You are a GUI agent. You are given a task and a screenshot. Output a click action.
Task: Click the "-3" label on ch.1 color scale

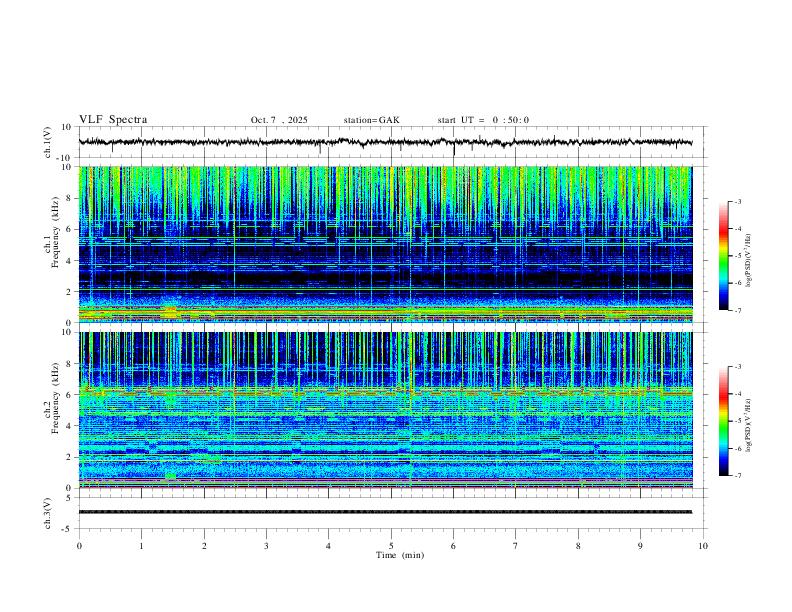click(737, 201)
